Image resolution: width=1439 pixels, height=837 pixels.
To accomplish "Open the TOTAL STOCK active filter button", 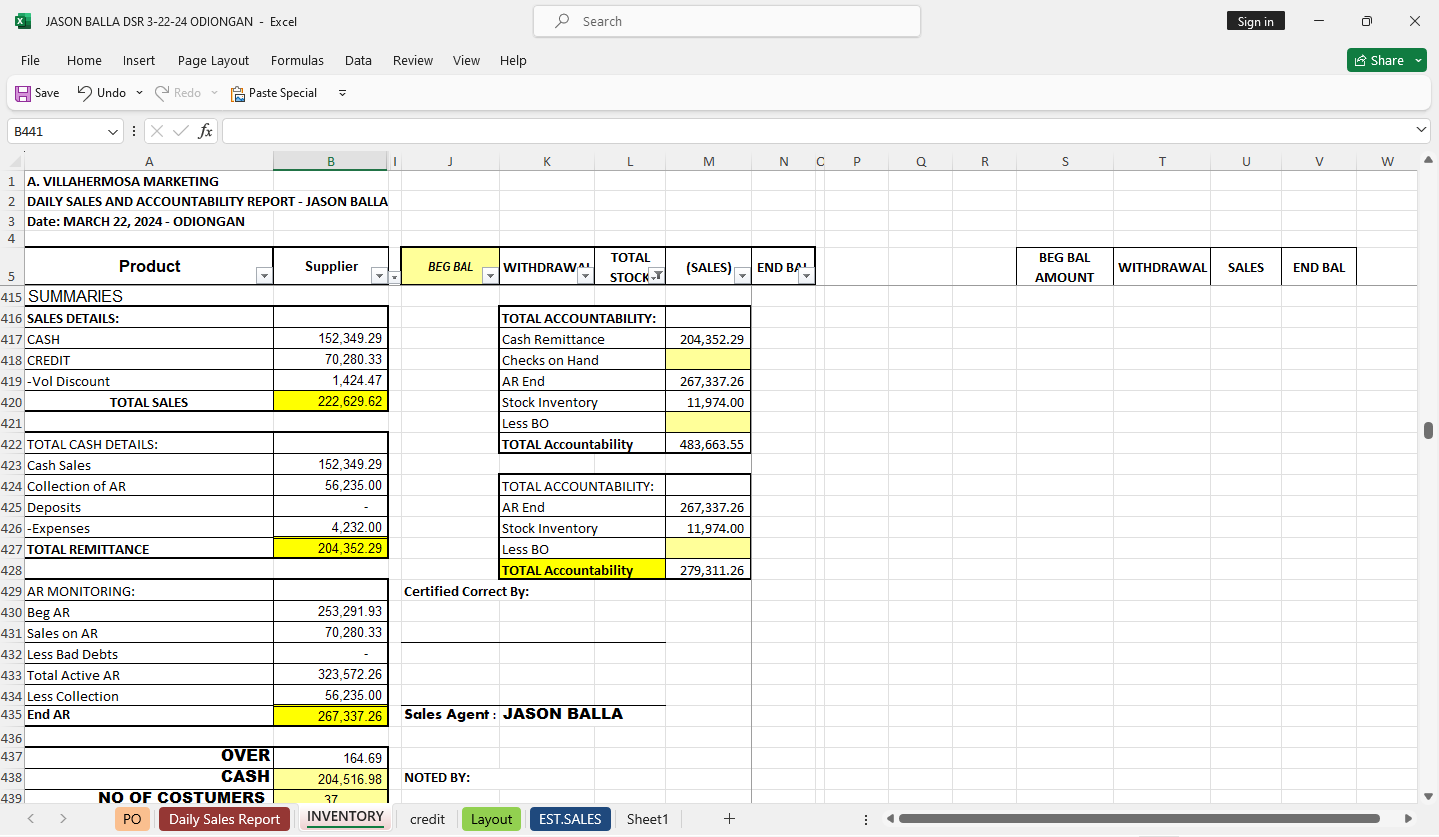I will [656, 276].
